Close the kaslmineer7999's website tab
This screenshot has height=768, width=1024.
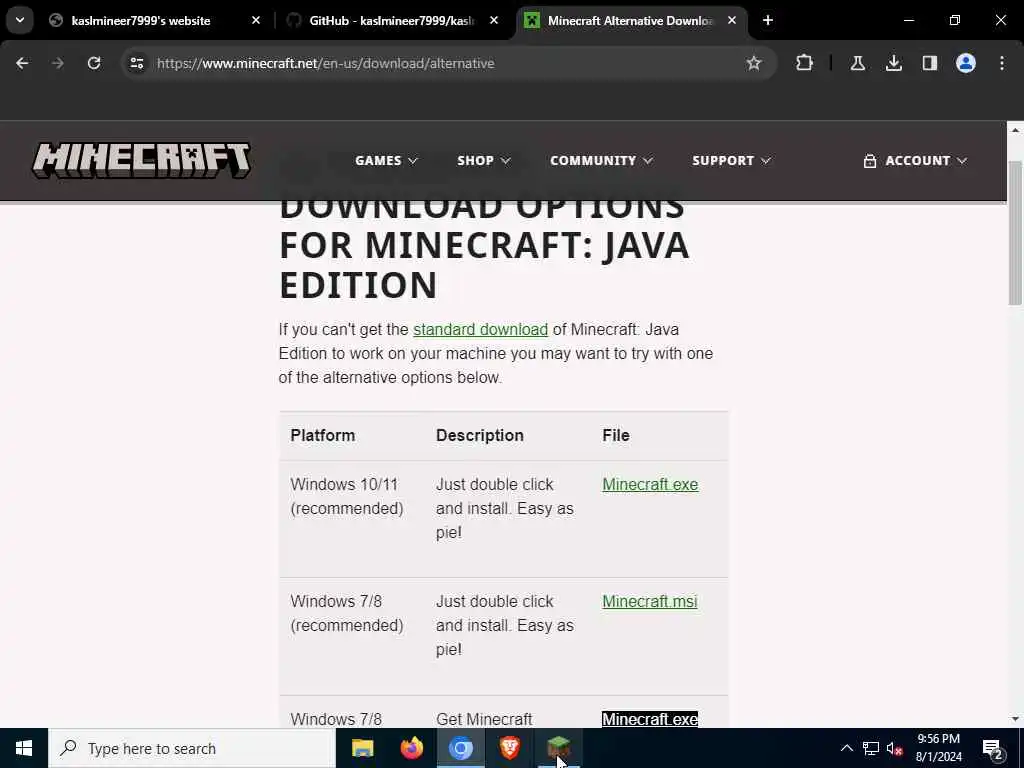256,20
